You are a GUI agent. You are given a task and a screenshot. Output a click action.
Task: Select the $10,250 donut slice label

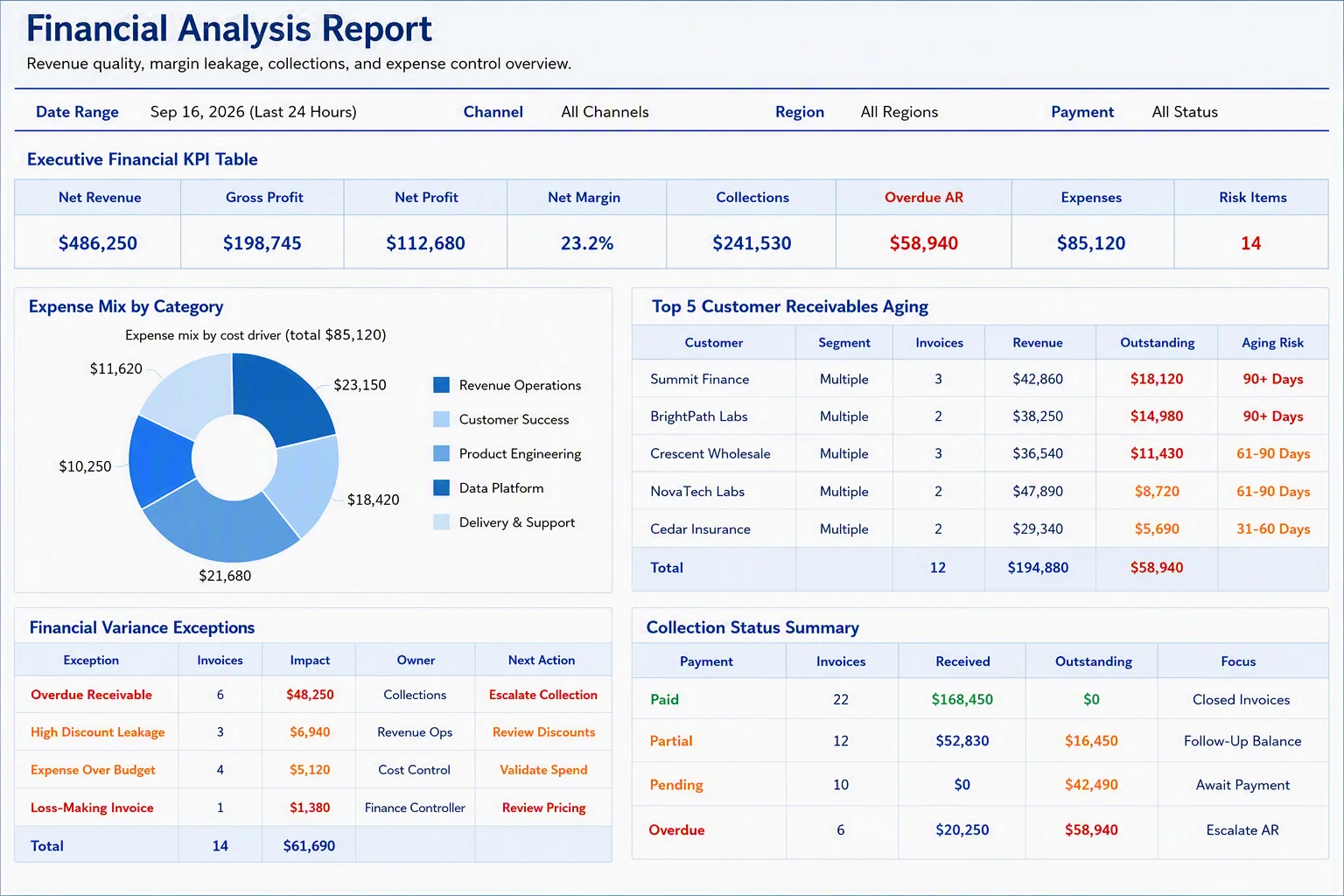tap(85, 466)
